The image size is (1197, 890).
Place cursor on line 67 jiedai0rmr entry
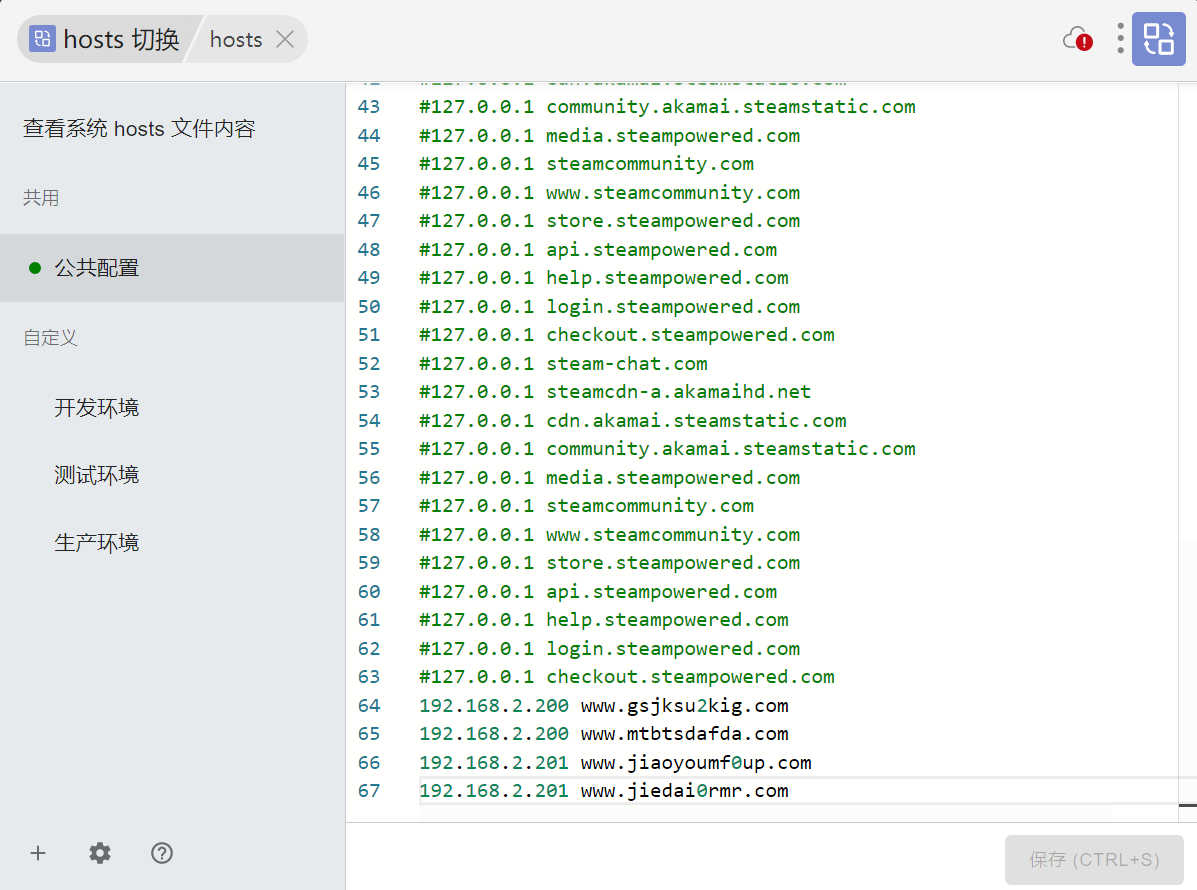684,791
